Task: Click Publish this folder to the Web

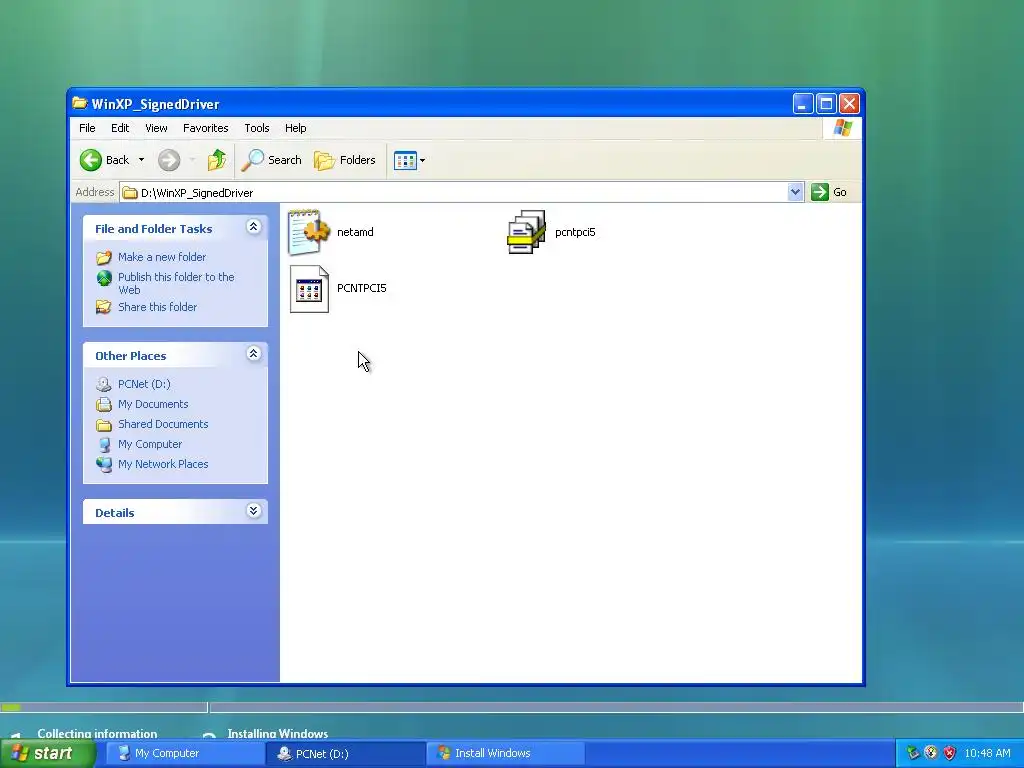Action: coord(176,283)
